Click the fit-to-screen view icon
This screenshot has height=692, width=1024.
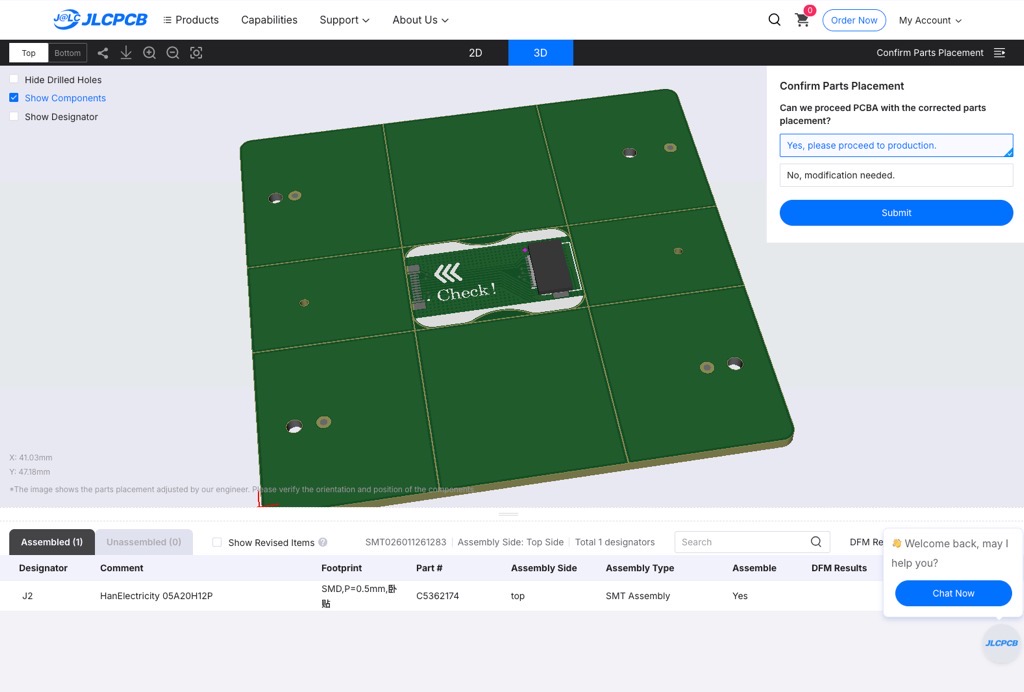[196, 53]
